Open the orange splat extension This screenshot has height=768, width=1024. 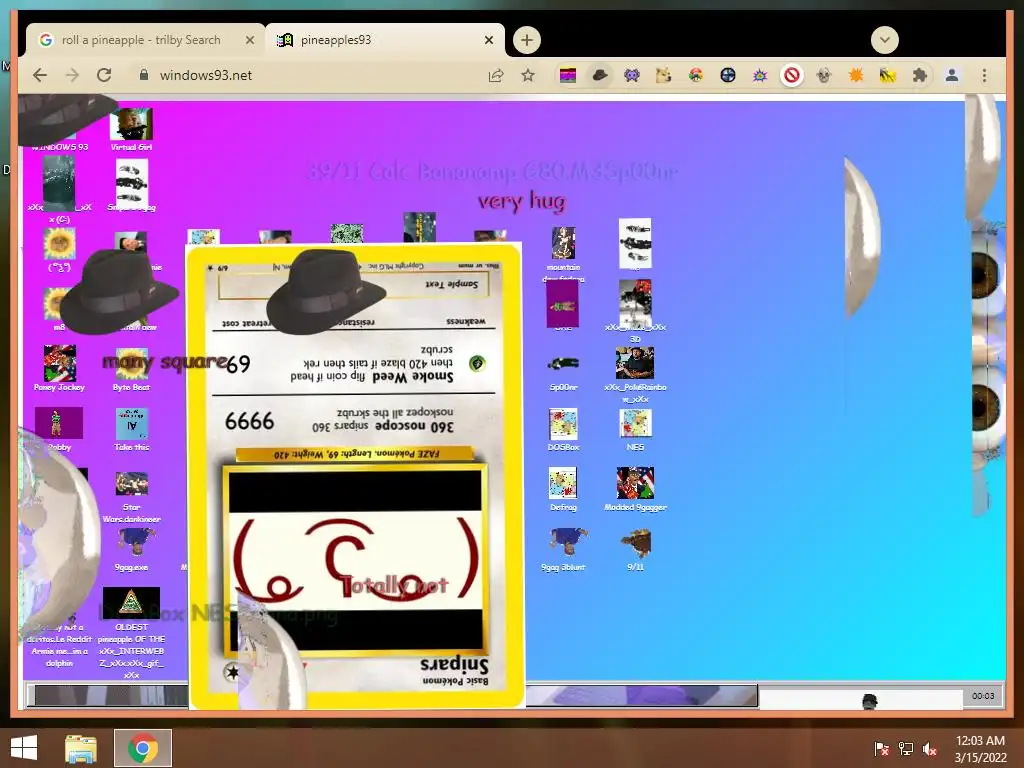coord(856,76)
